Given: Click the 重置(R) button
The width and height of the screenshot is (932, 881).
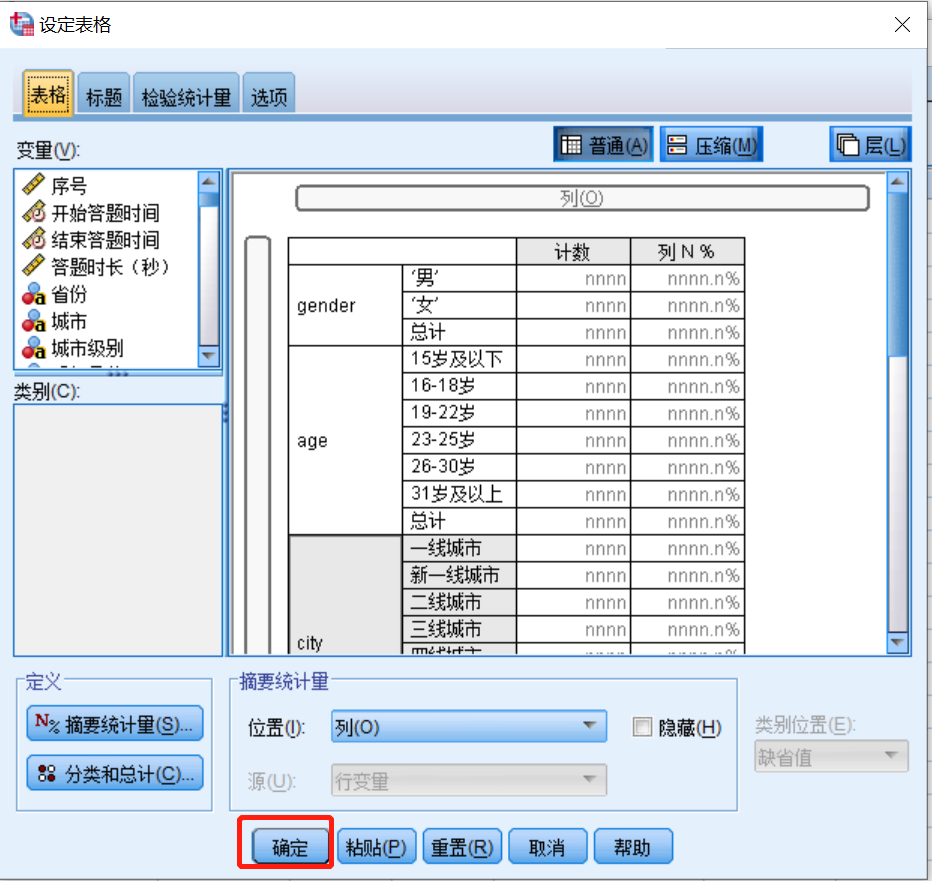Looking at the screenshot, I should (462, 847).
